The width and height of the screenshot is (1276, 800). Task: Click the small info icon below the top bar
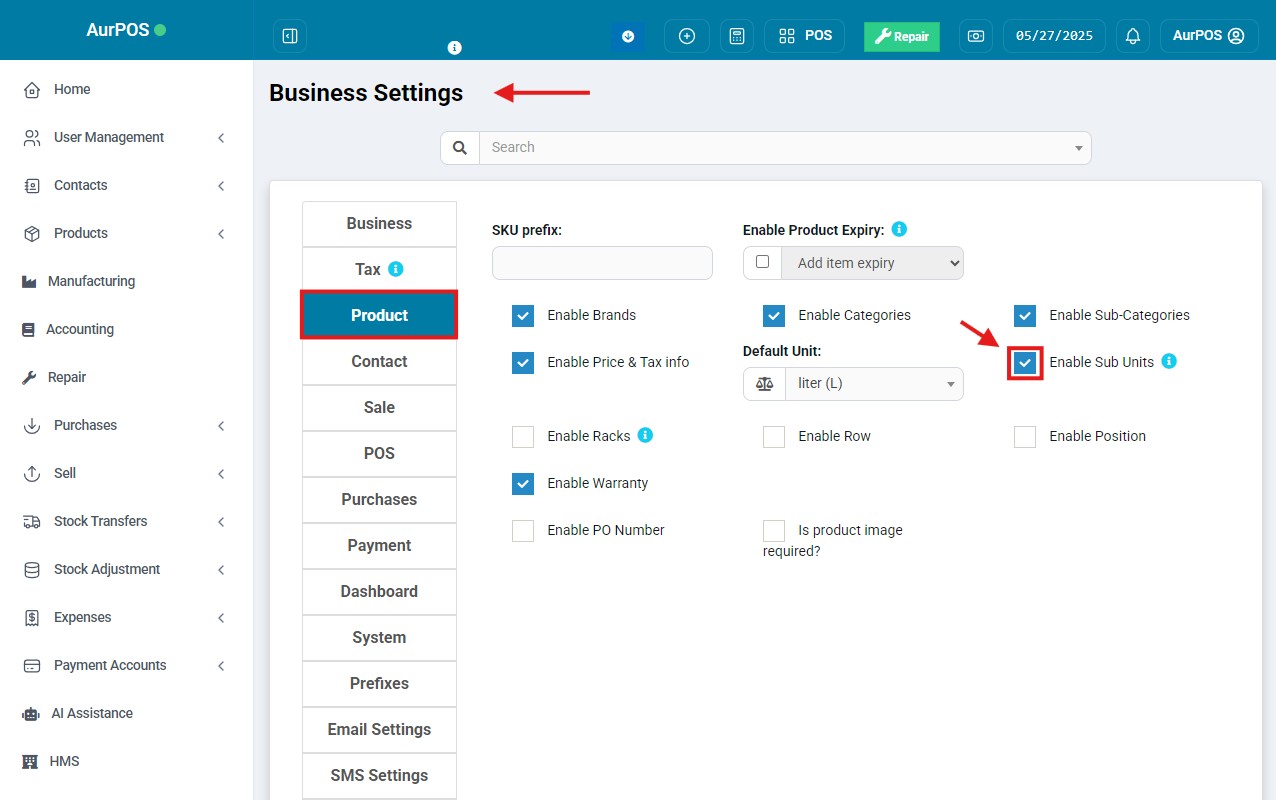(454, 48)
